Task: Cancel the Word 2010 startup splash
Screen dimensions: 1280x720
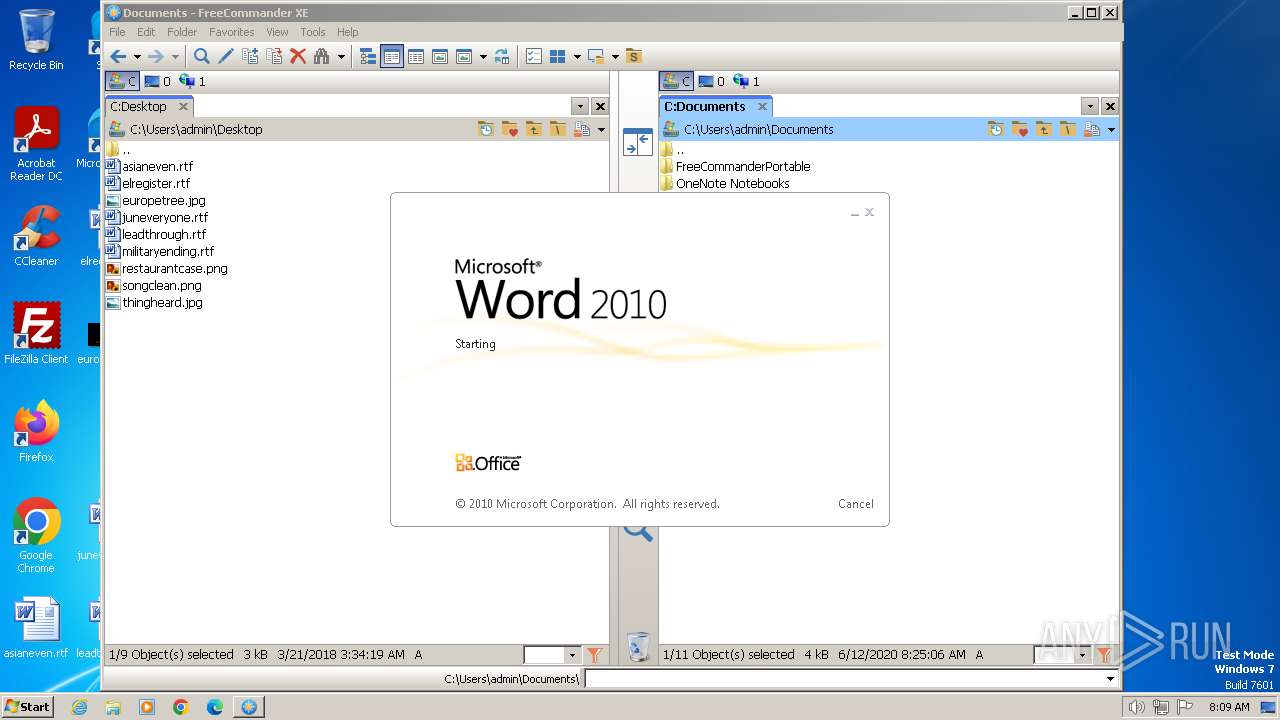Action: pos(856,504)
